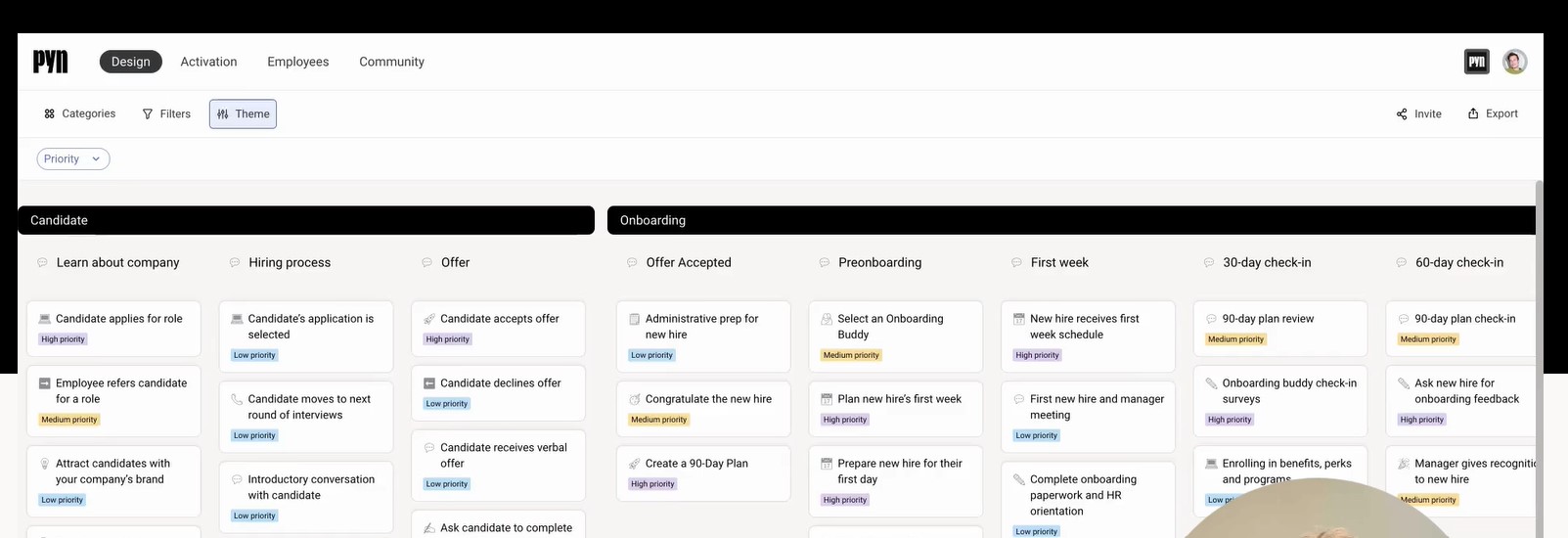Viewport: 1568px width, 538px height.
Task: Click the Categories grid icon
Action: pyautogui.click(x=50, y=114)
